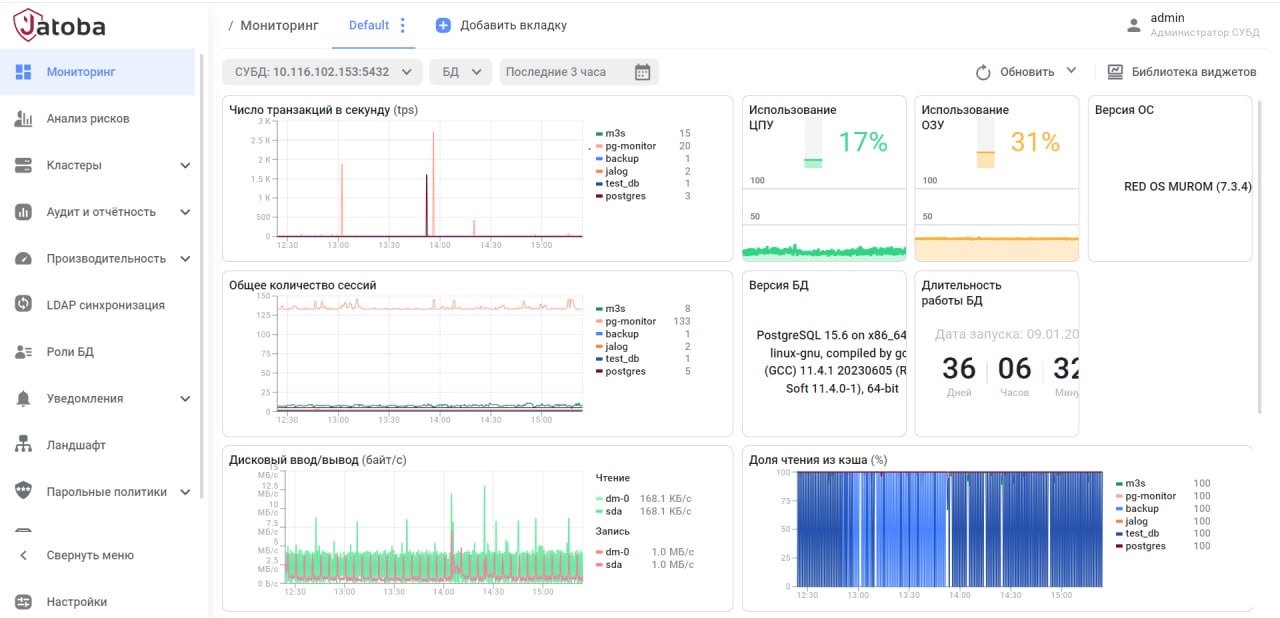Viewport: 1280px width, 618px height.
Task: Click the refresh arrow icon beside Обновить
Action: [983, 72]
